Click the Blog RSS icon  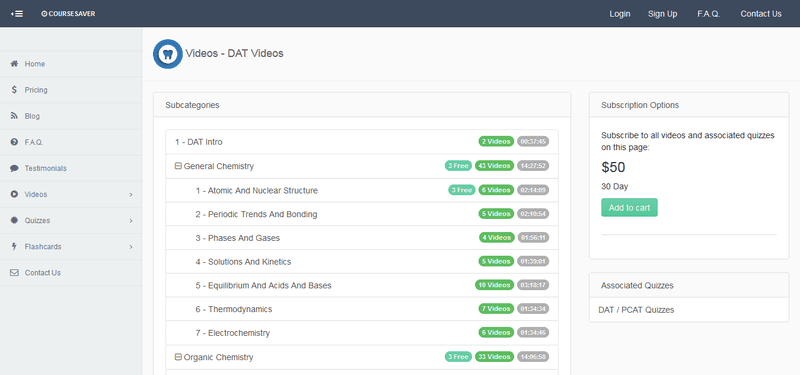(14, 116)
